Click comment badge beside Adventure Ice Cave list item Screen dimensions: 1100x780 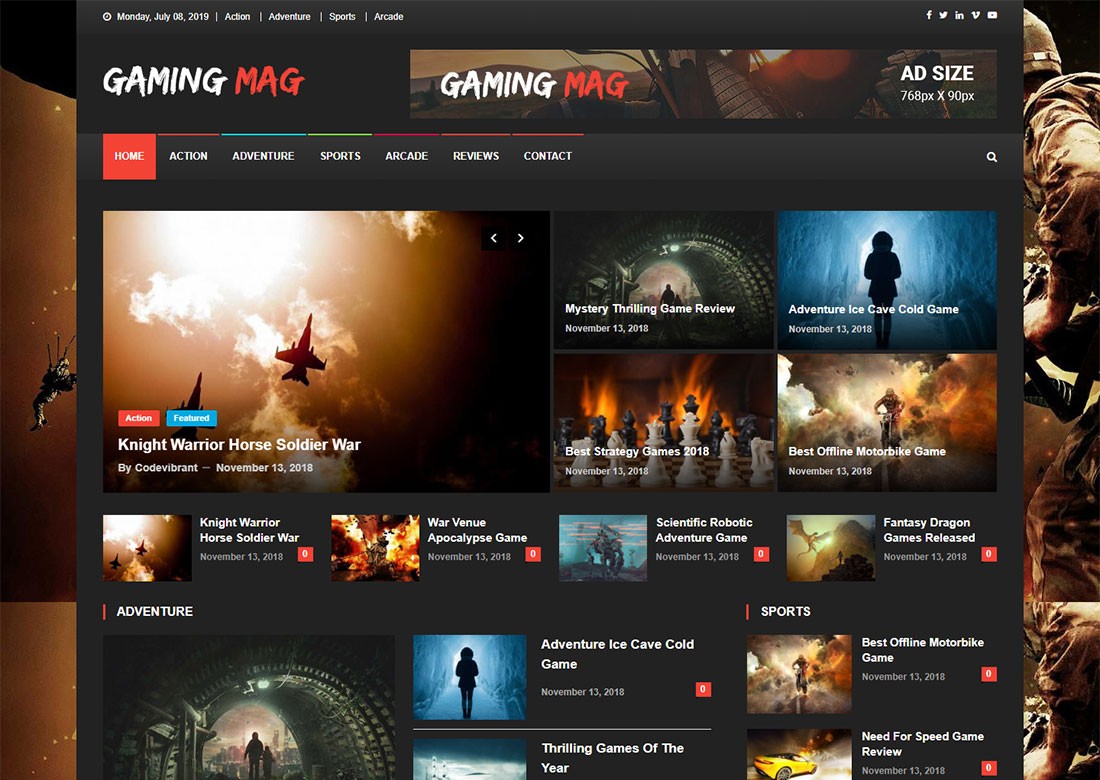click(703, 689)
